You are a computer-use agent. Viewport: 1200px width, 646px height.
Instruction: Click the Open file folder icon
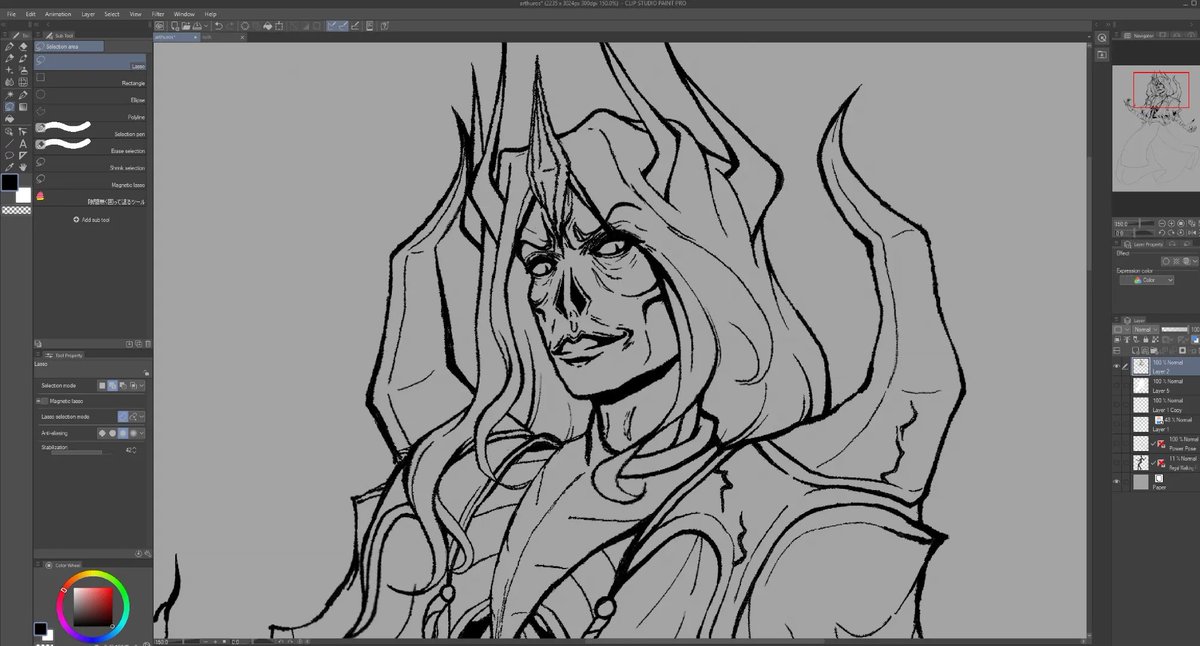pos(186,26)
